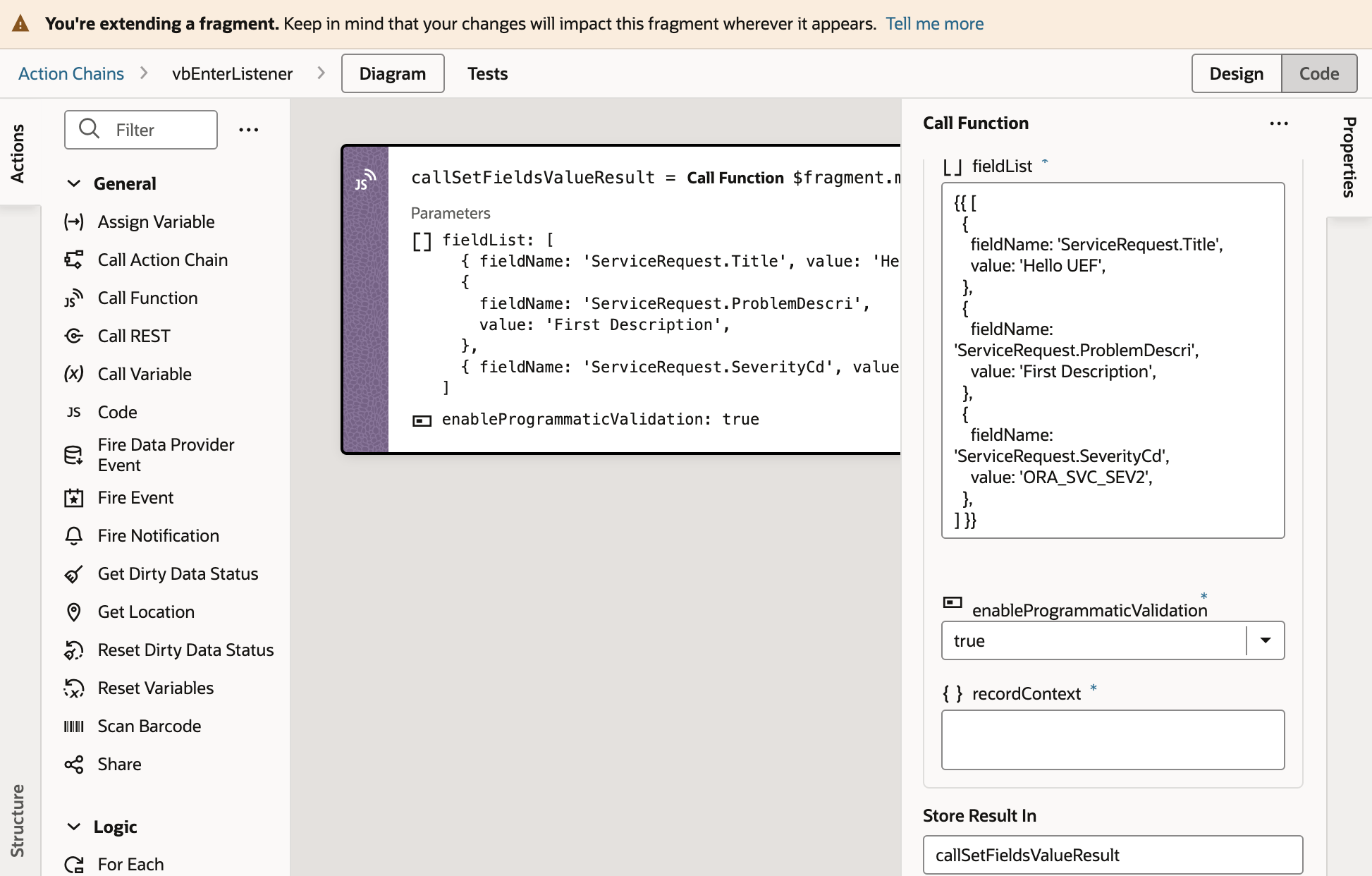Click the JS icon on the diagram node

click(365, 180)
